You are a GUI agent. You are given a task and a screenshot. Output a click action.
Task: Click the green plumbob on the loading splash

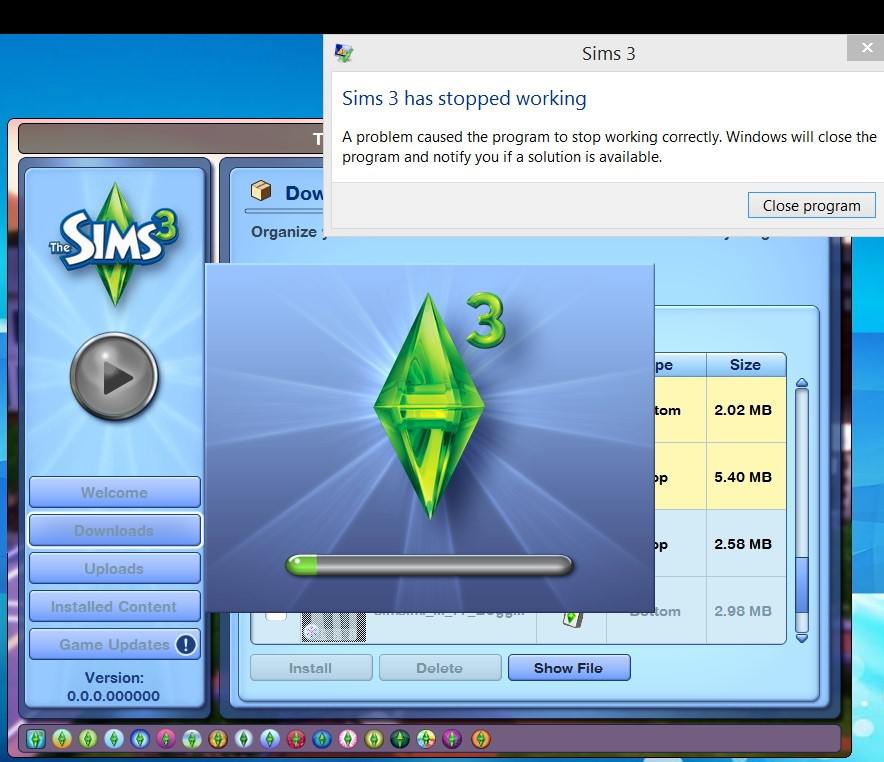430,405
